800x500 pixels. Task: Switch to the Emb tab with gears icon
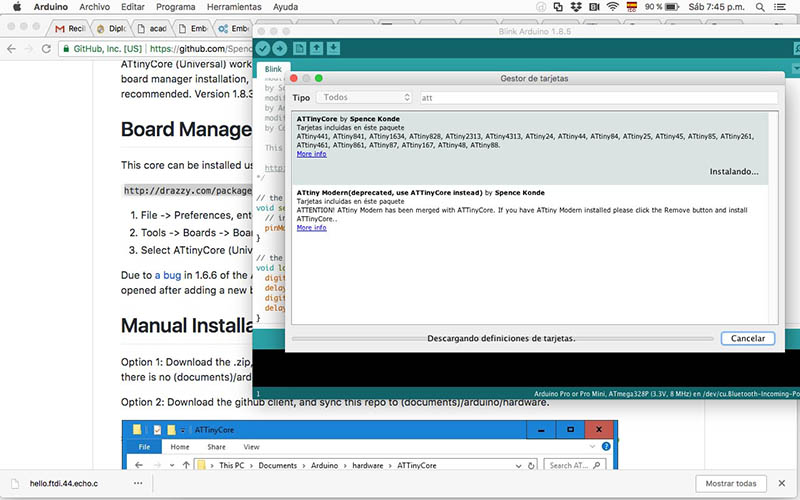[x=233, y=29]
